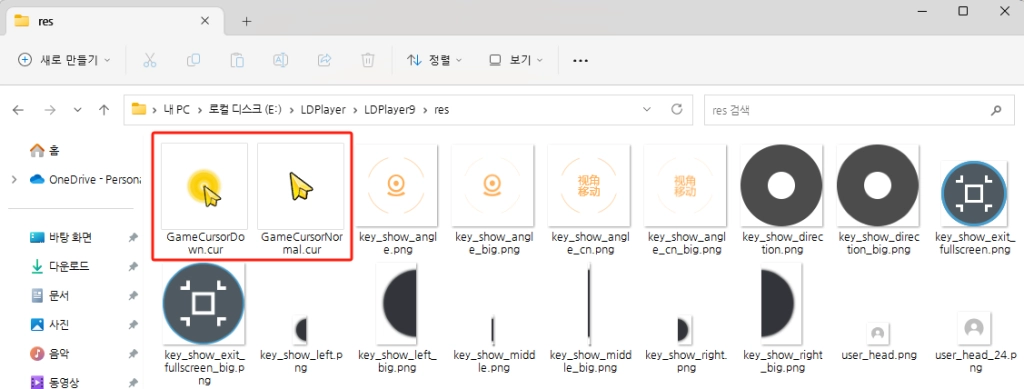Add a new Explorer tab

pos(246,22)
